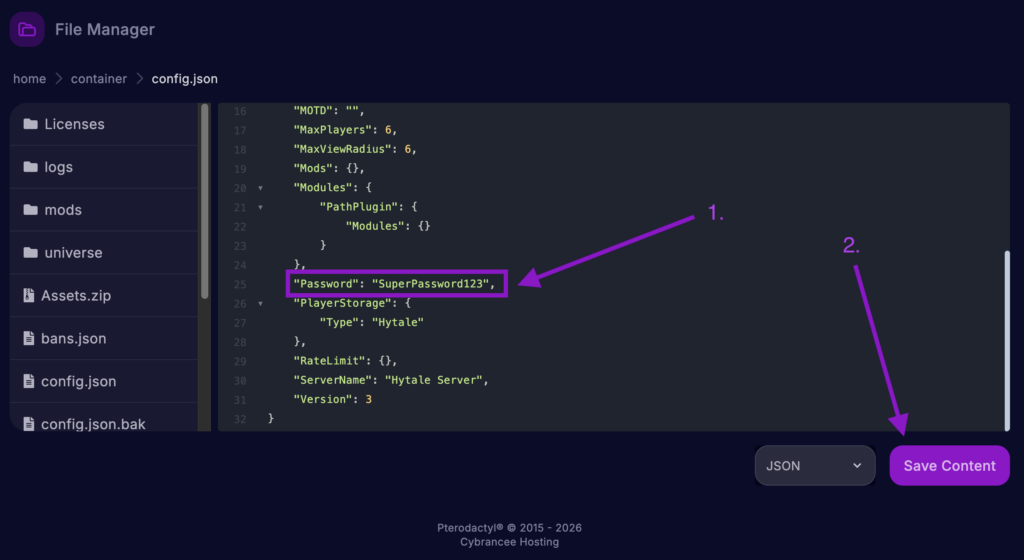Place cursor in the "SuperPassword123" value
Image resolution: width=1024 pixels, height=560 pixels.
pos(430,284)
